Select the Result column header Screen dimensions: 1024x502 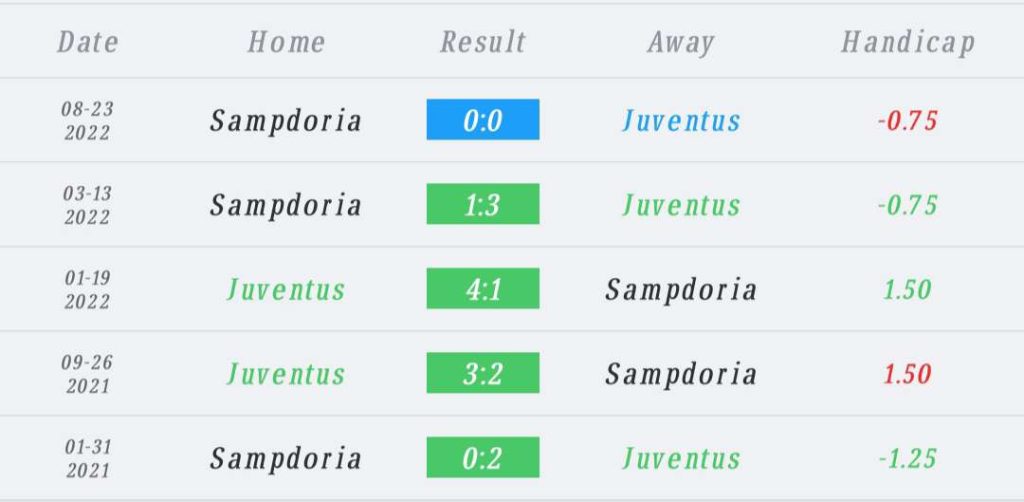[483, 42]
